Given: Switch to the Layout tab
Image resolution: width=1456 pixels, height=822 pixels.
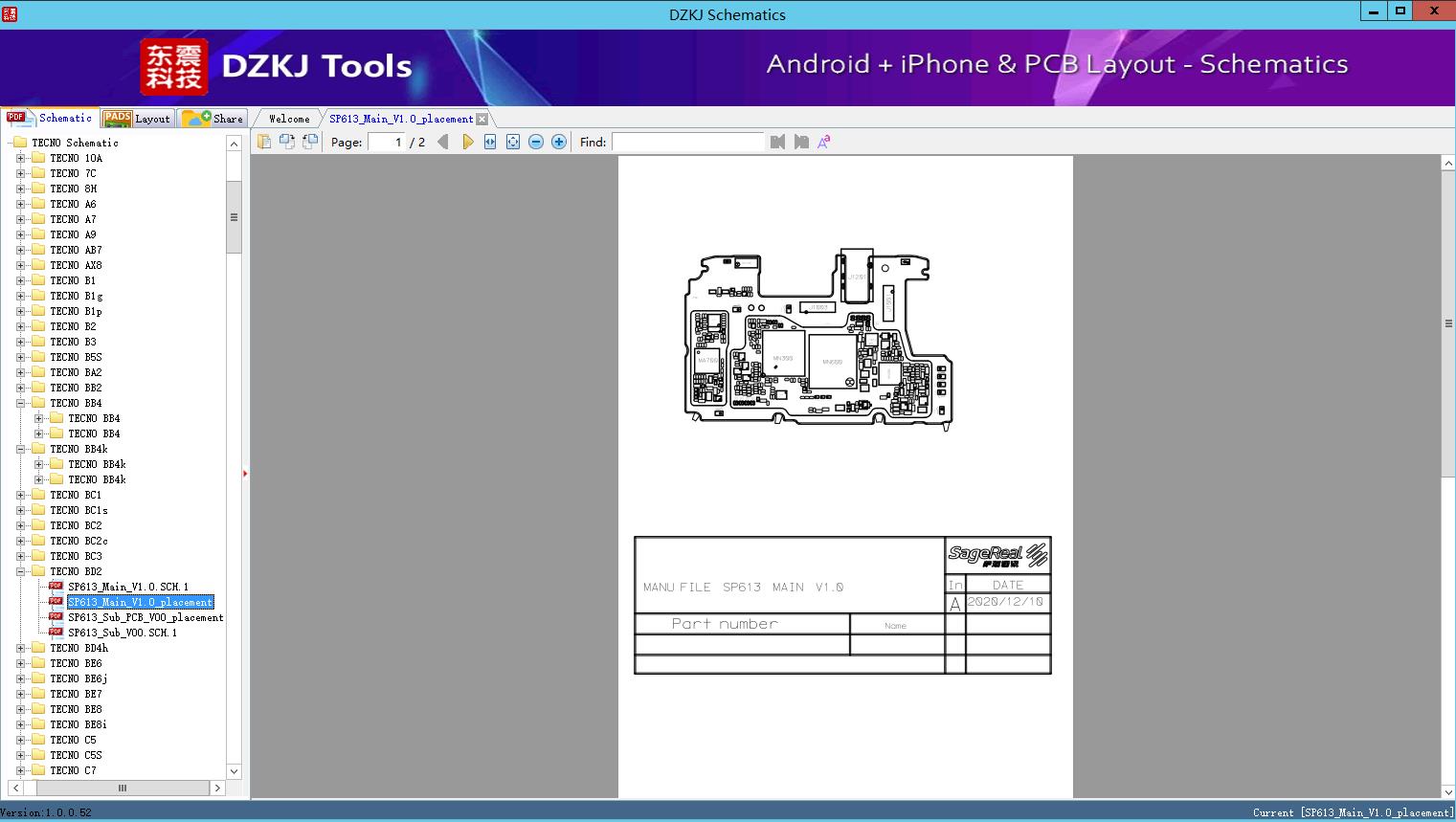Looking at the screenshot, I should [137, 119].
